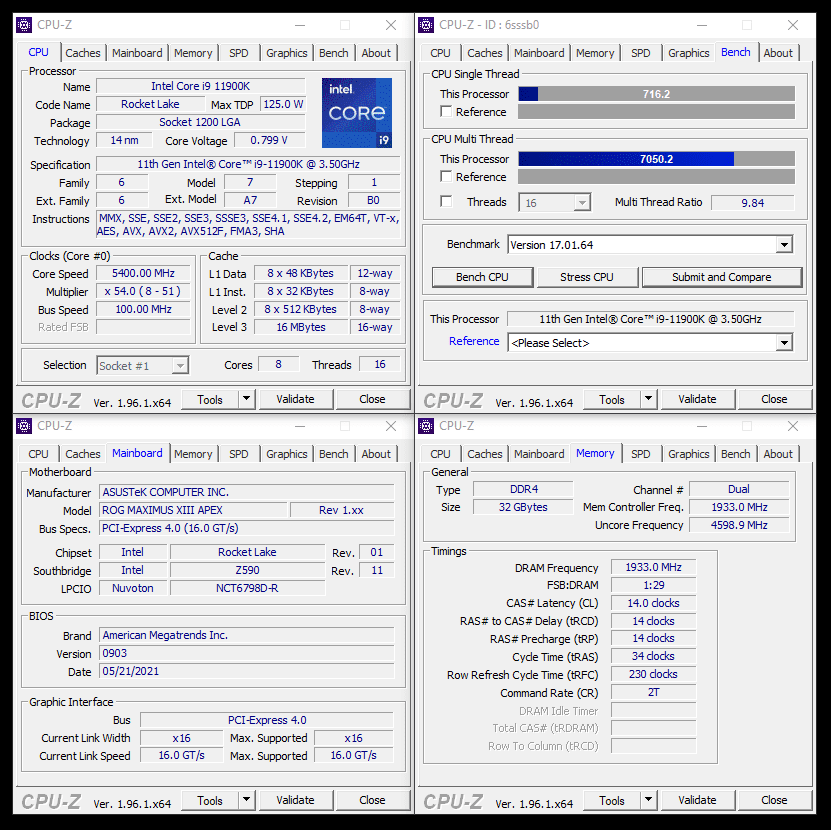The width and height of the screenshot is (831, 830).
Task: Click Level 3 cache value 16 MBytes
Action: pyautogui.click(x=301, y=328)
